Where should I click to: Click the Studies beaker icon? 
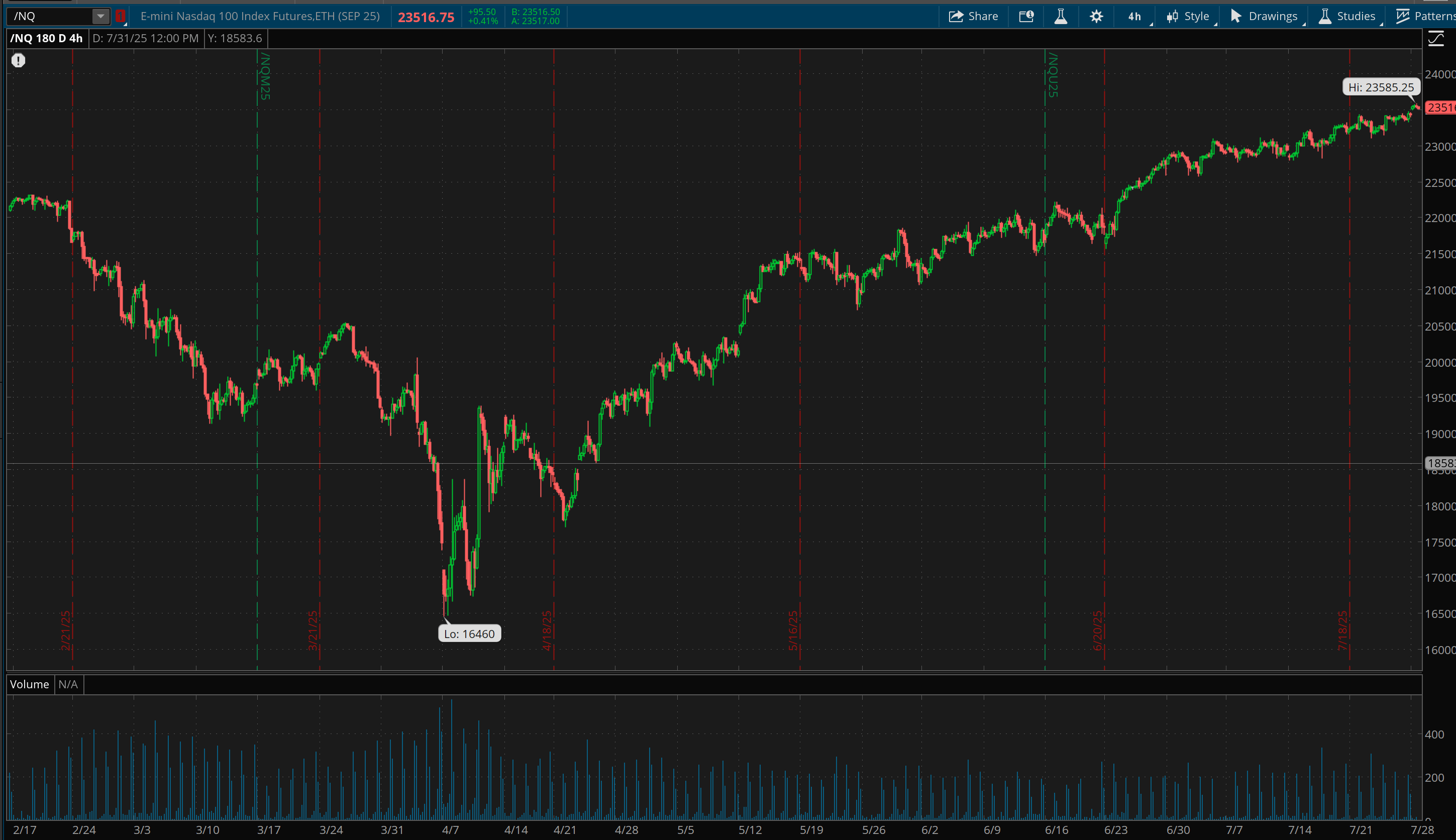click(1325, 16)
